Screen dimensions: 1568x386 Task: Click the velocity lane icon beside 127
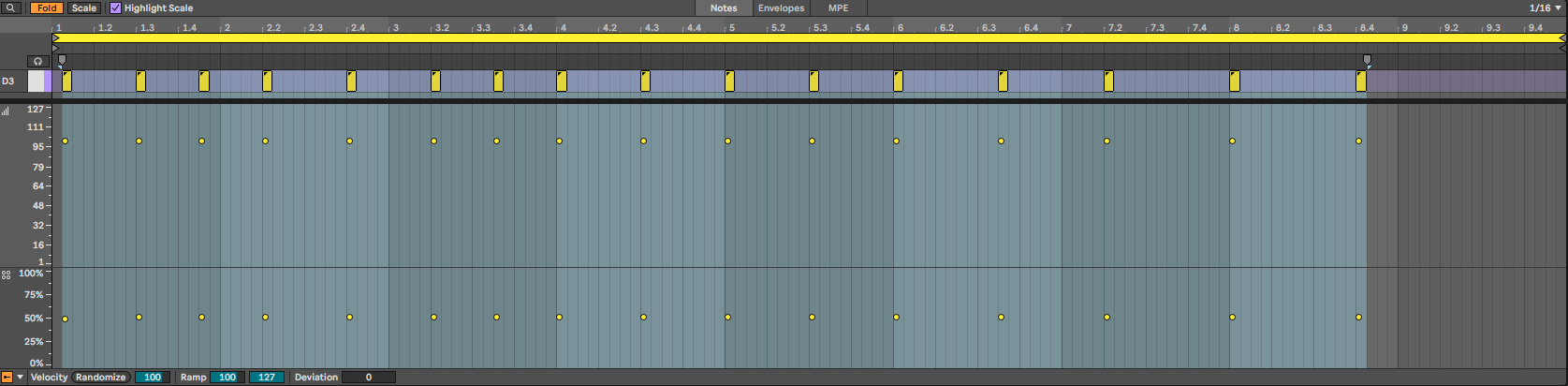pyautogui.click(x=6, y=110)
